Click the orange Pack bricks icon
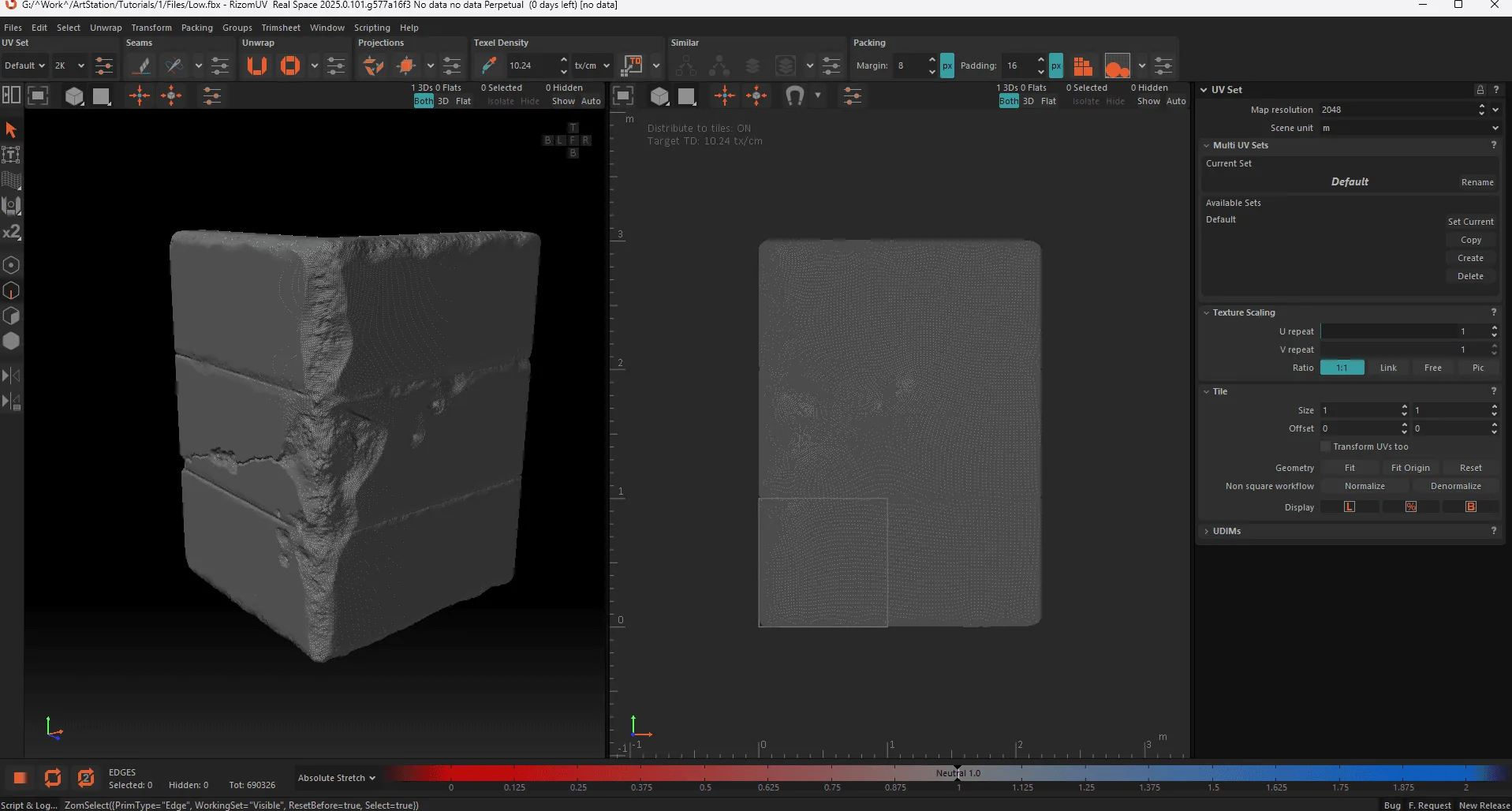Image resolution: width=1512 pixels, height=811 pixels. 1083,65
